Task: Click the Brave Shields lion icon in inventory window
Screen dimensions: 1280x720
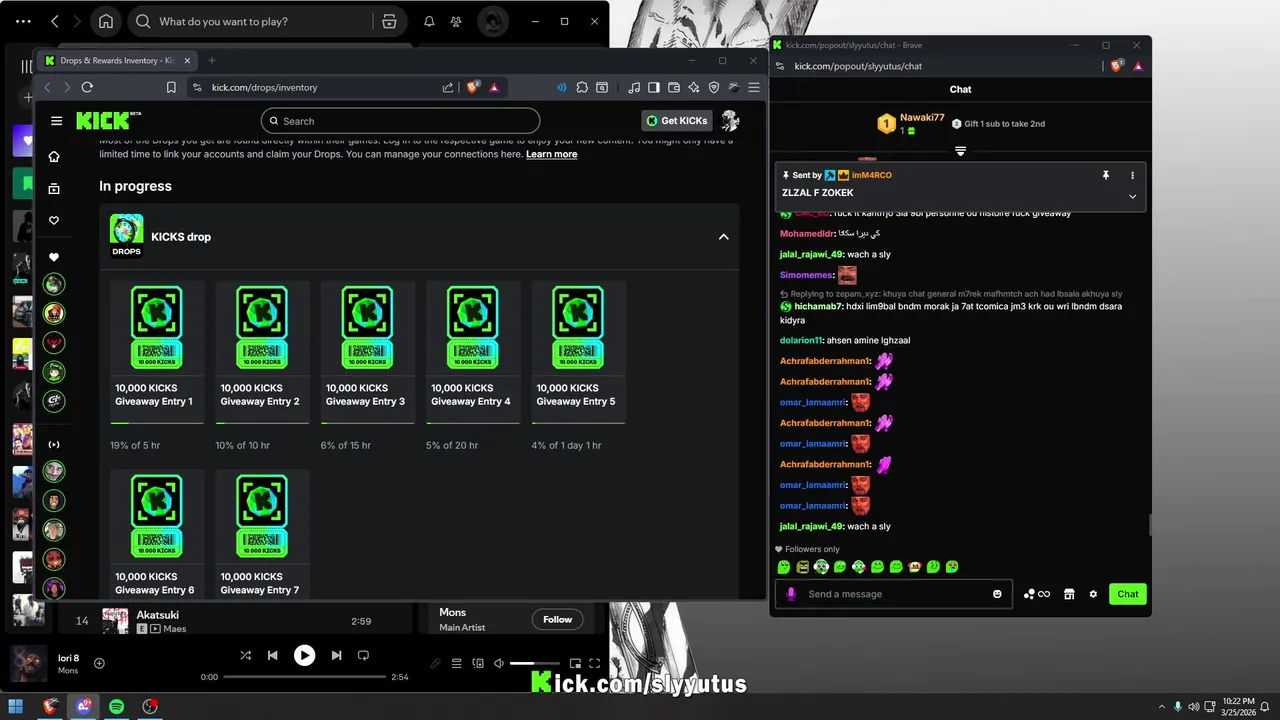Action: [x=475, y=87]
